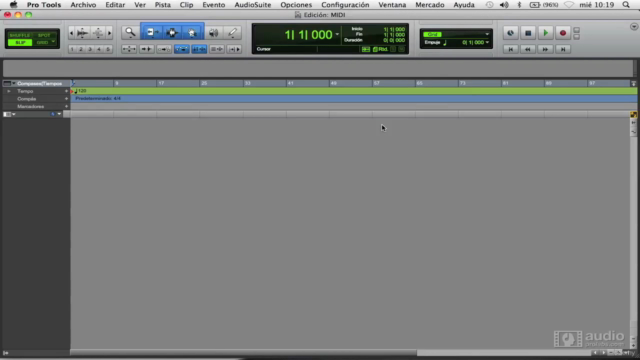Open Edit window toolbar menu arrow
640x360 pixels.
(x=633, y=27)
